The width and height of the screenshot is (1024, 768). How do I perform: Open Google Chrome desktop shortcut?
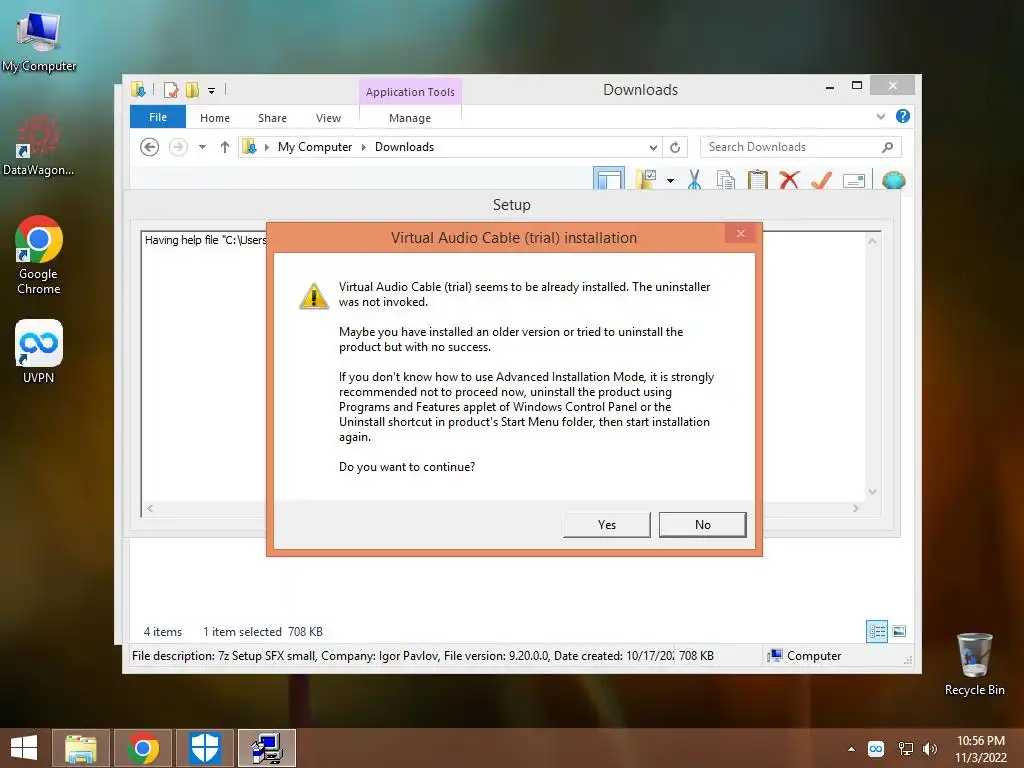tap(38, 255)
